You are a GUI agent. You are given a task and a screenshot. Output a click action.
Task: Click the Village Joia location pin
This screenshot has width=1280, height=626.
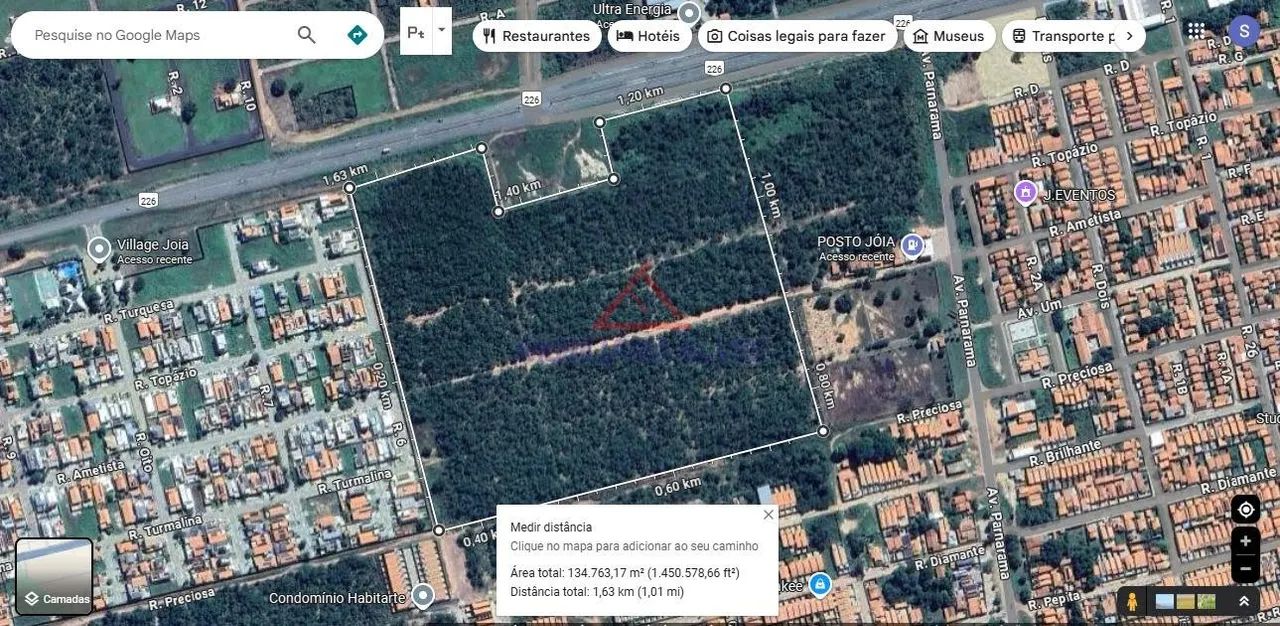click(99, 249)
